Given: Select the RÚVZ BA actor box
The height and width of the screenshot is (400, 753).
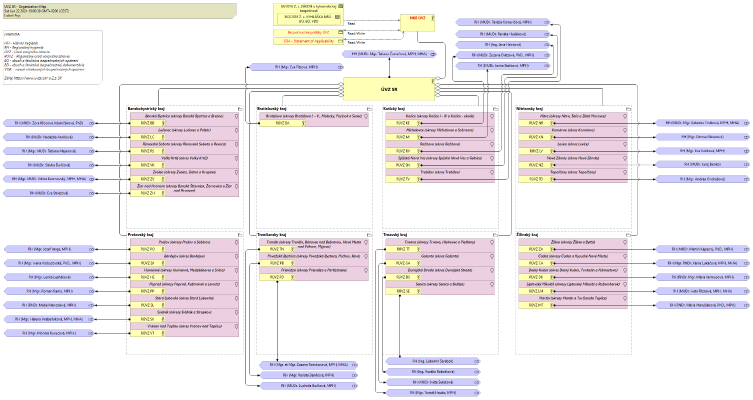Looking at the screenshot, I should pos(282,123).
